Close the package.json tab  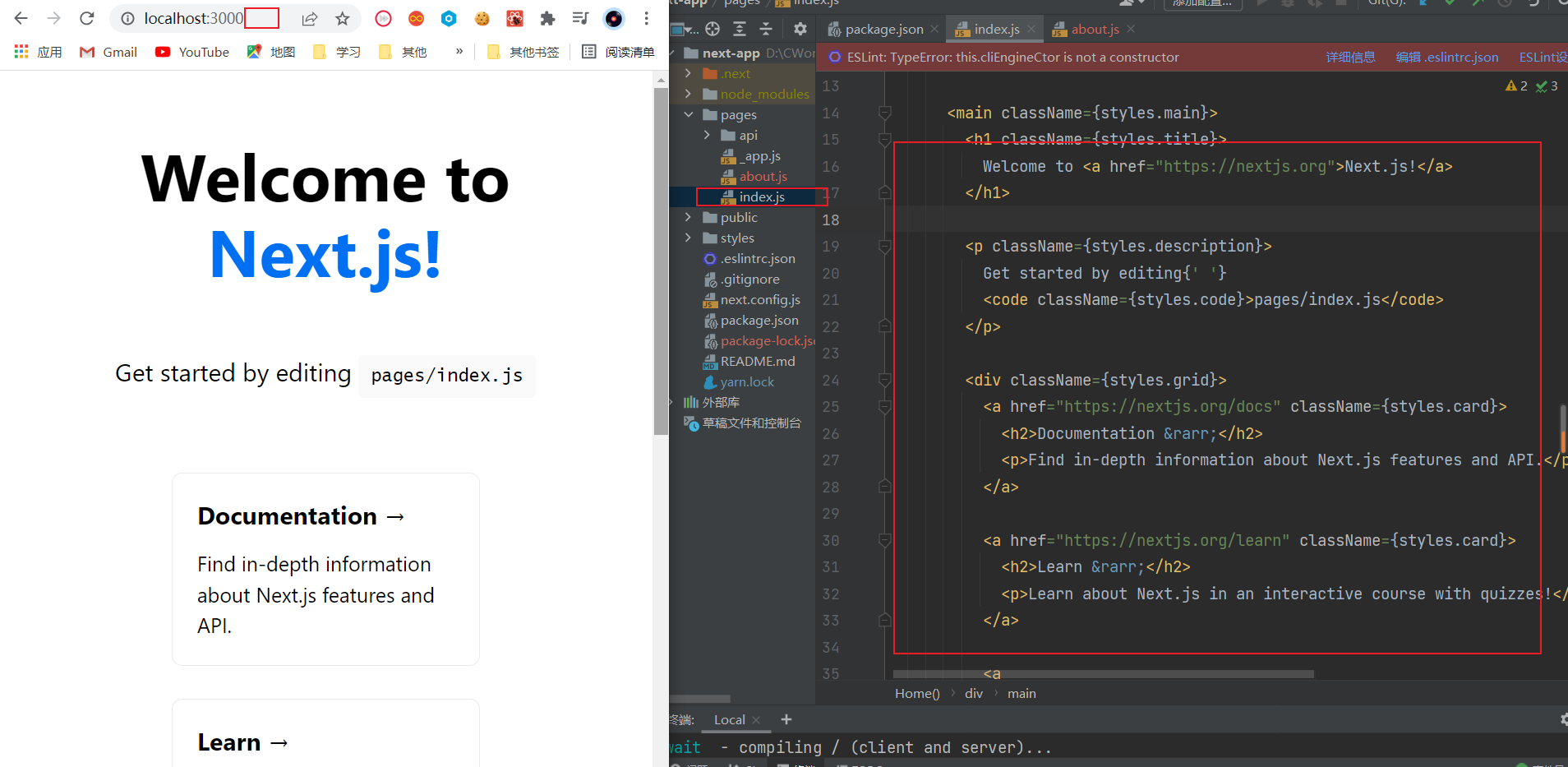(x=934, y=30)
